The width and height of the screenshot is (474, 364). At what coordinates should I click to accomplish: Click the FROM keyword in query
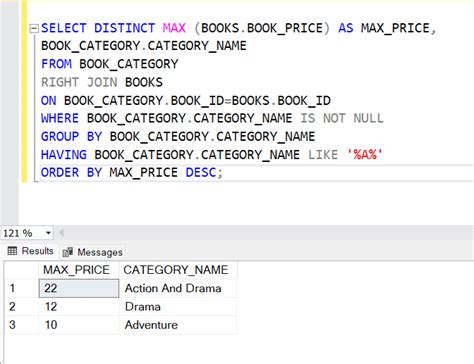coord(56,64)
